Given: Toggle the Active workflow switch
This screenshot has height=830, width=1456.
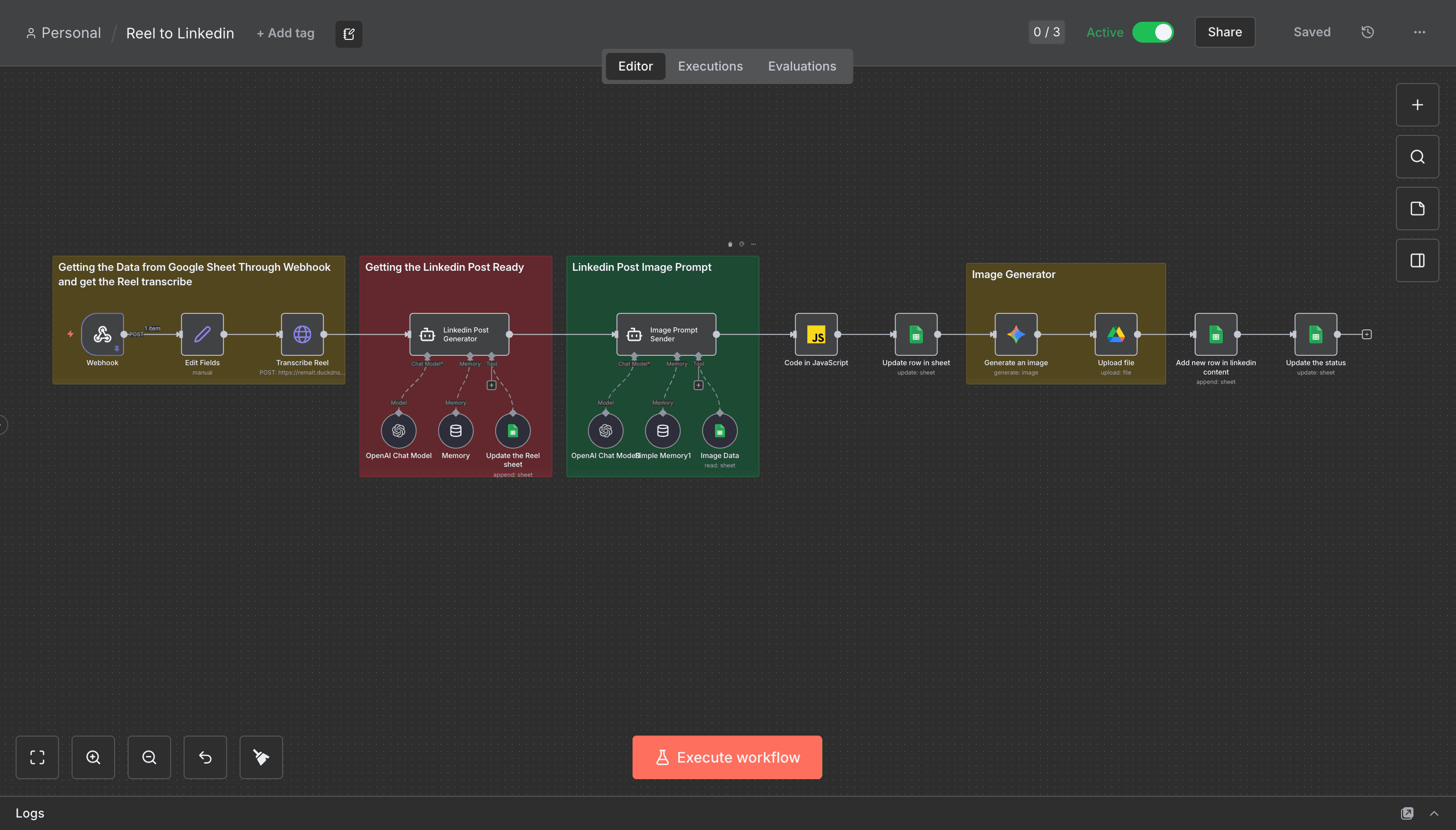Looking at the screenshot, I should pyautogui.click(x=1152, y=33).
